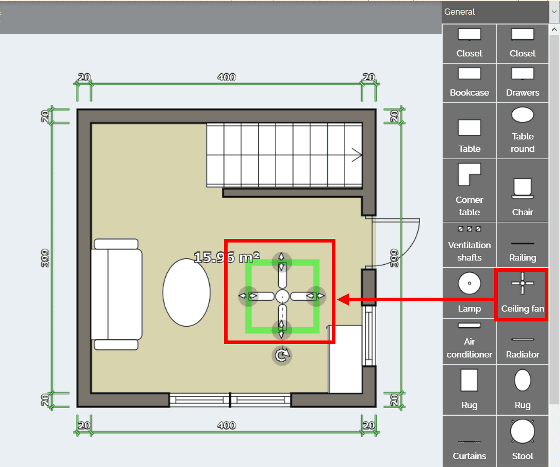This screenshot has width=560, height=467.
Task: Select the staircase in the floor plan
Action: click(285, 155)
